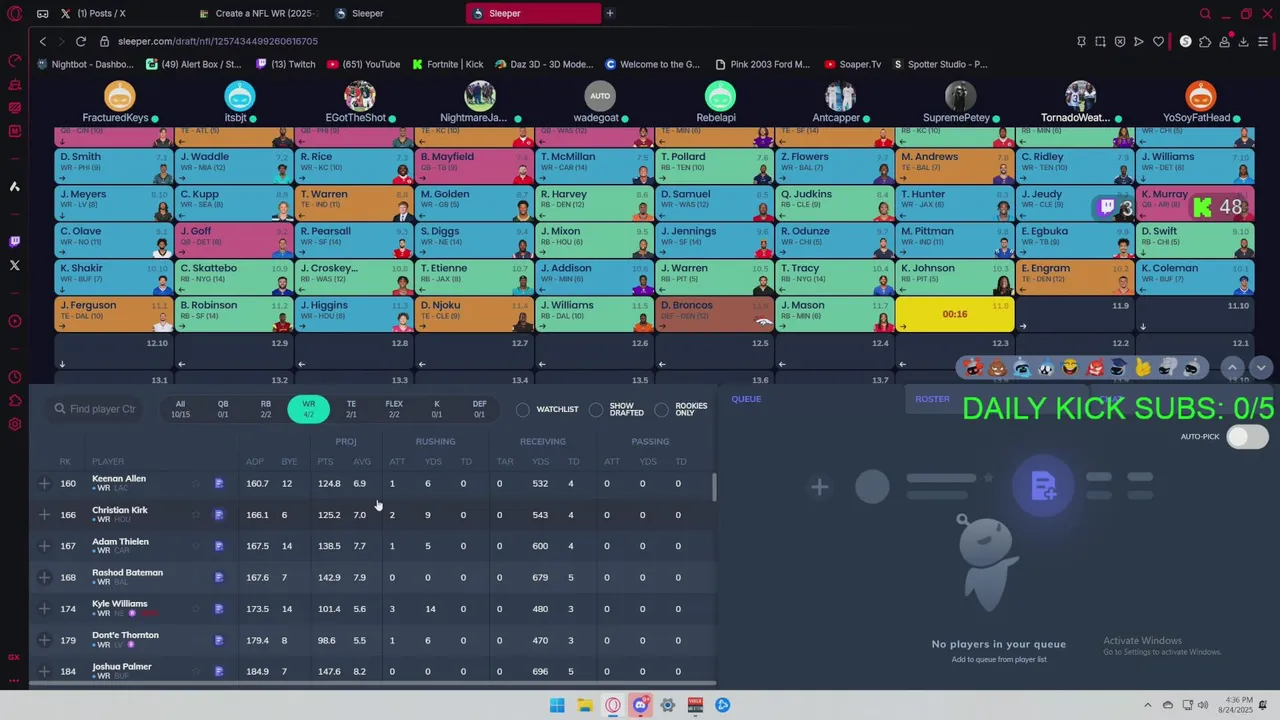Sort players by ADP column header
The width and height of the screenshot is (1280, 720).
(255, 462)
